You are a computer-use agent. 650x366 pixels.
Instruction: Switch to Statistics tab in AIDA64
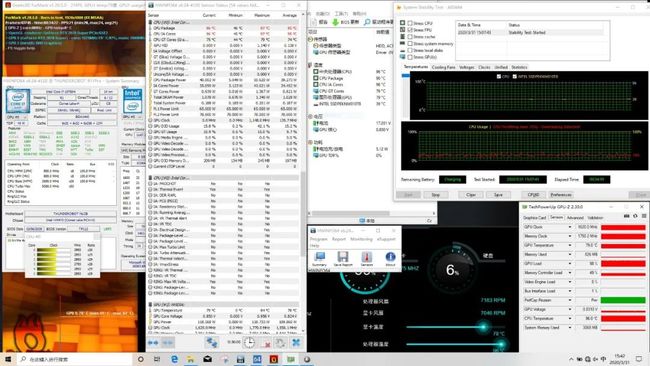click(519, 67)
